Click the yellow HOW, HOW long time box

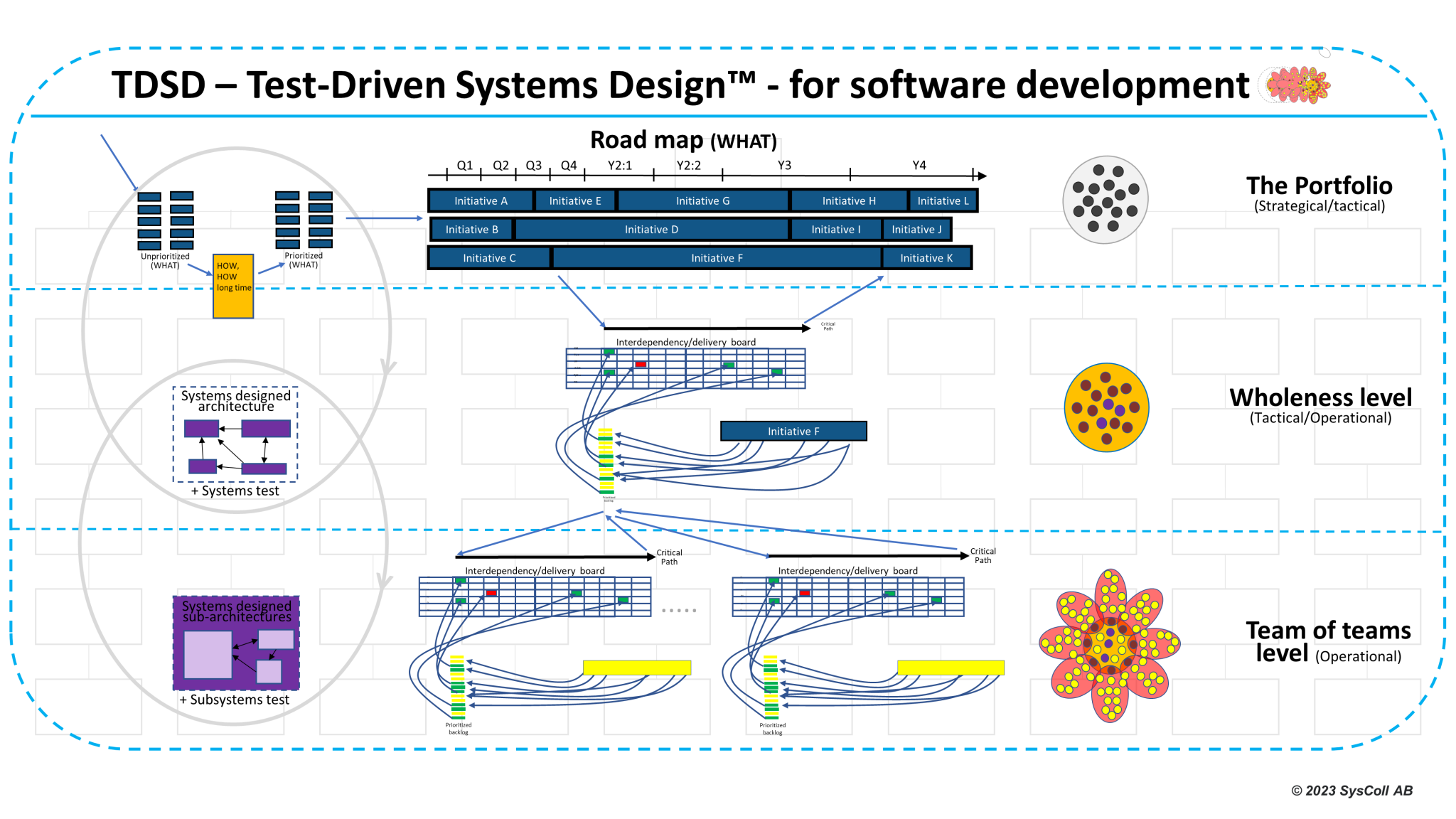[x=233, y=286]
